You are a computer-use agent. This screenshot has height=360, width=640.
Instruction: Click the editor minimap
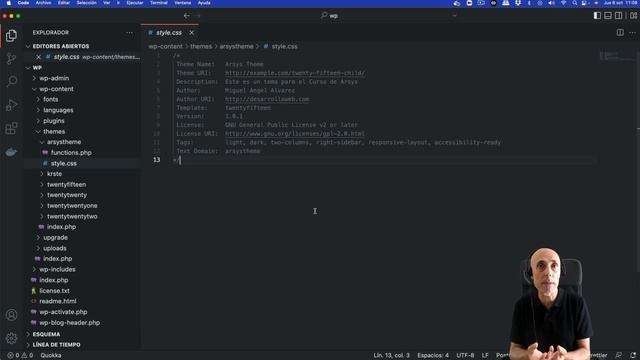coord(616,57)
